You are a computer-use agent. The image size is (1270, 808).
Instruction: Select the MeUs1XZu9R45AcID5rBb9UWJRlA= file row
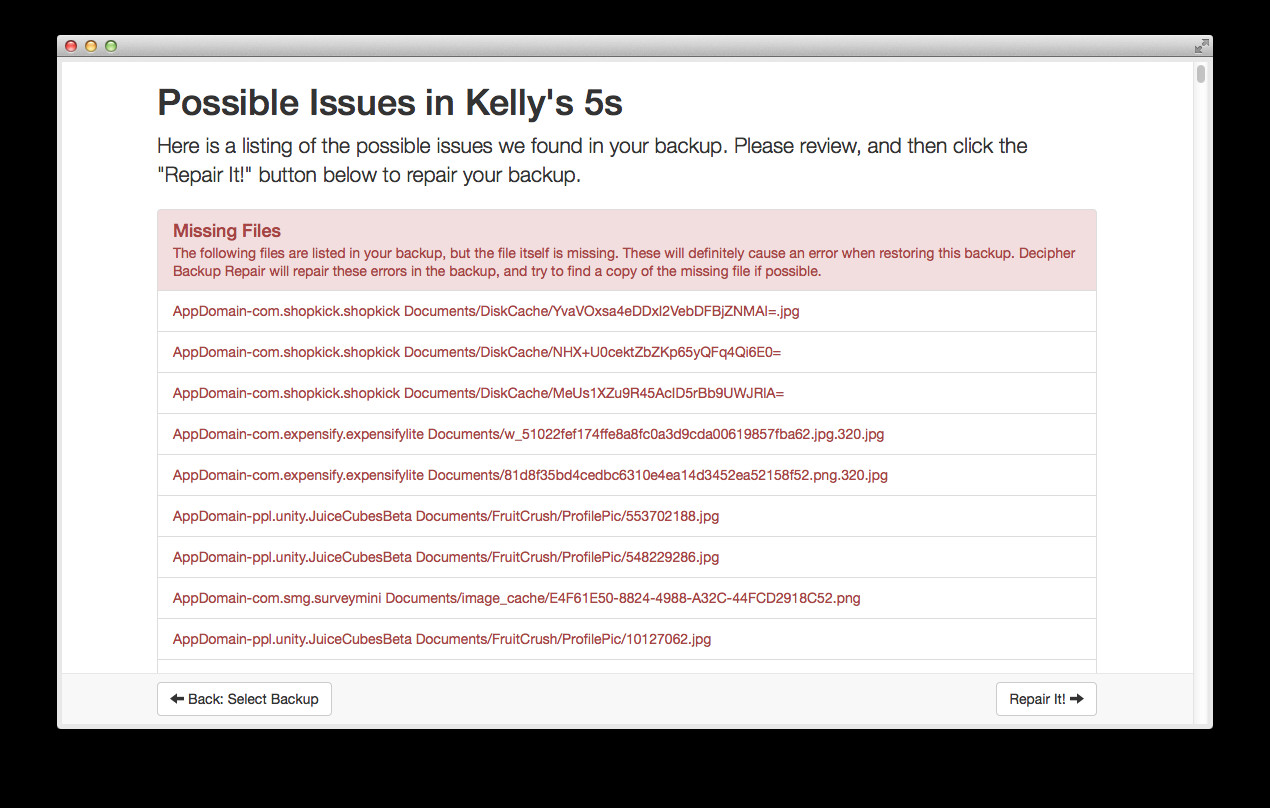[x=627, y=393]
